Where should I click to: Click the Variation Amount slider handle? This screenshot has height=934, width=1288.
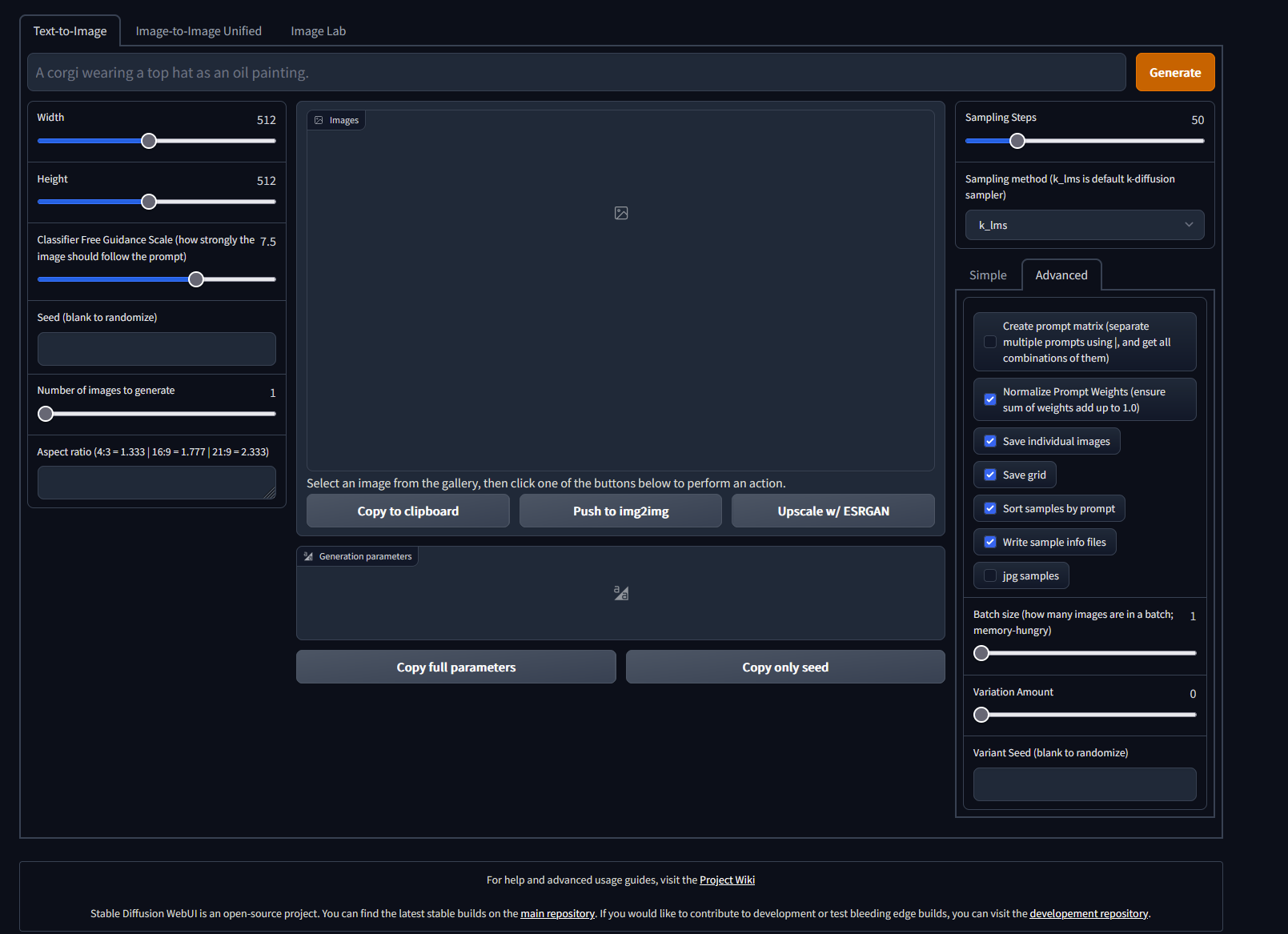[x=981, y=715]
